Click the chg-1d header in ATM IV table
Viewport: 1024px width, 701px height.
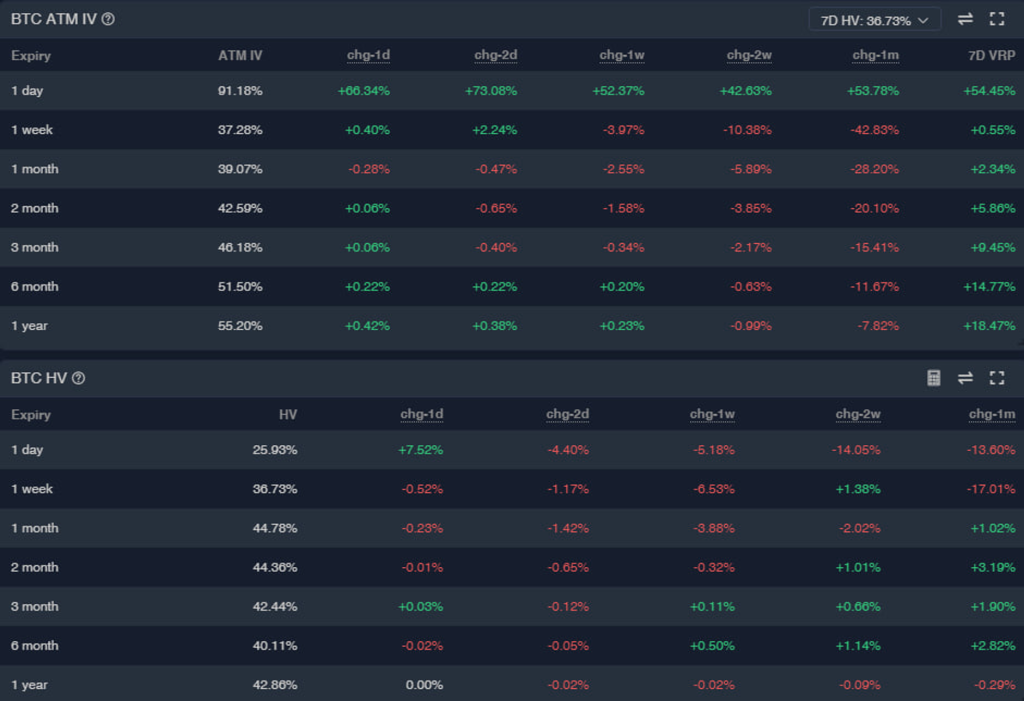coord(366,56)
